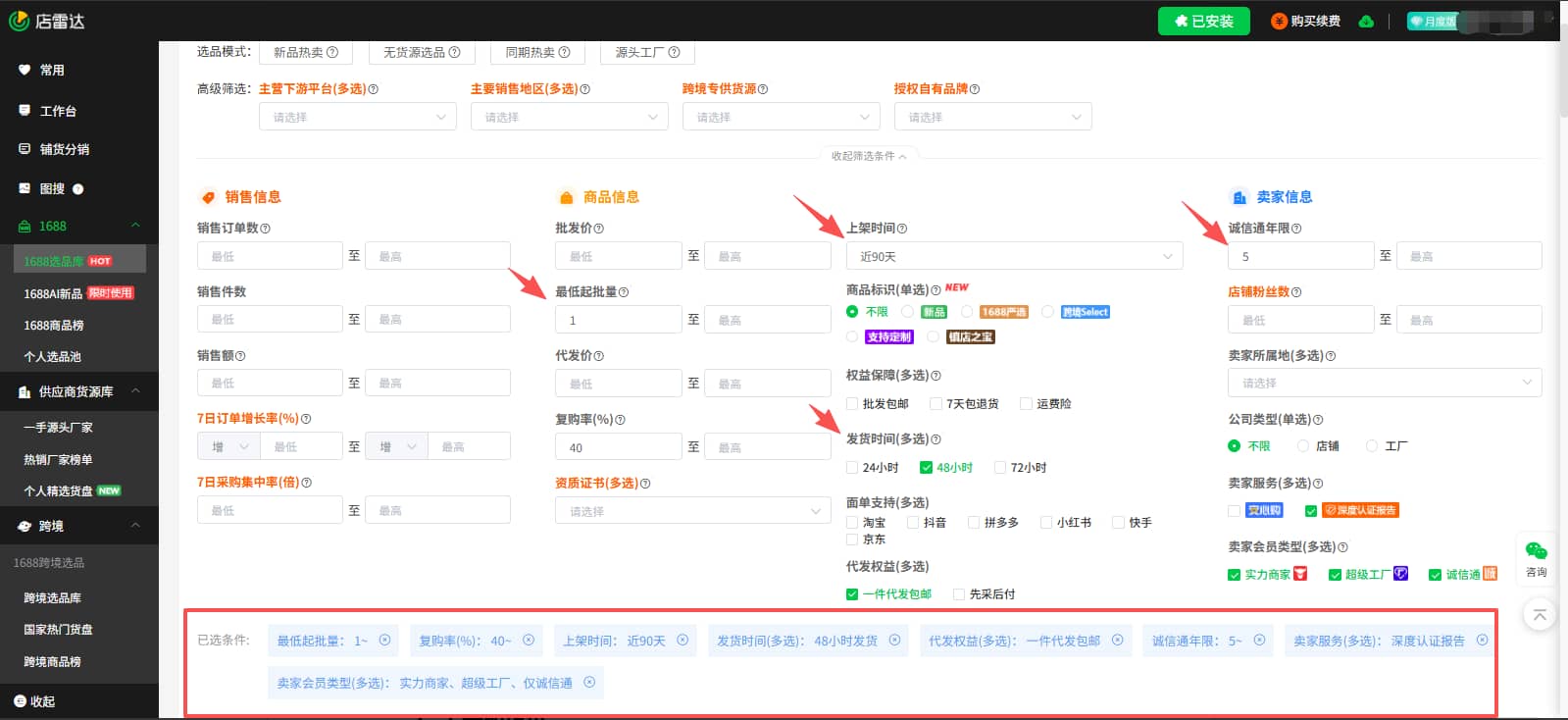Check the 淘宝 面单支持 checkbox
1568x720 pixels.
tap(852, 523)
